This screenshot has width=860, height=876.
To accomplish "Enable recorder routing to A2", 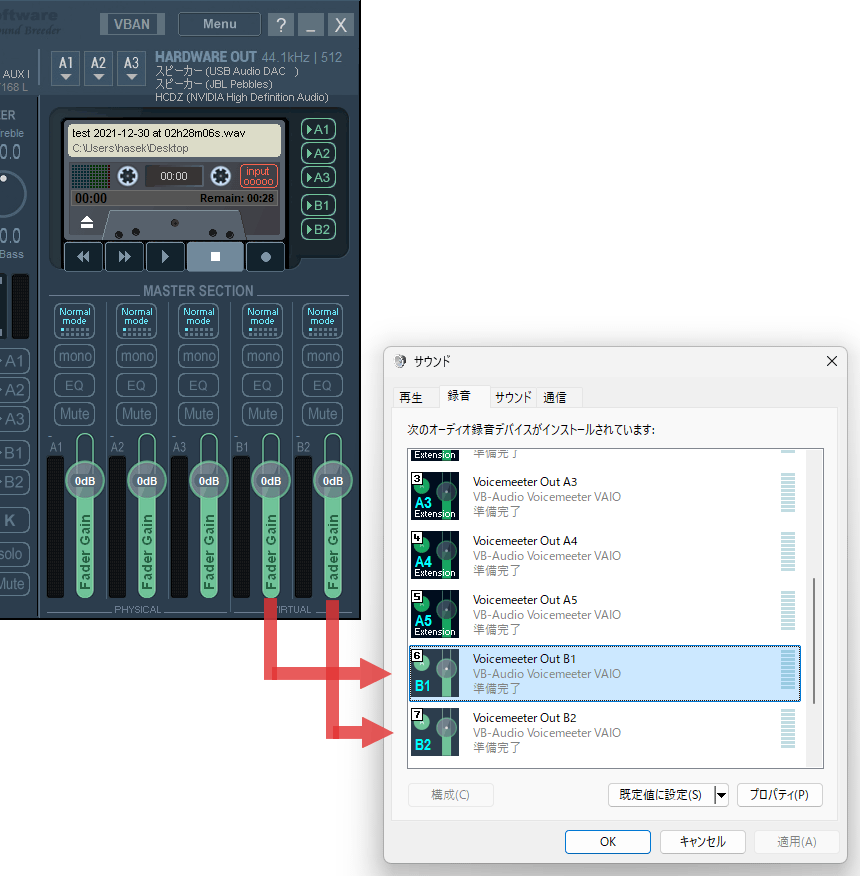I will click(x=319, y=154).
